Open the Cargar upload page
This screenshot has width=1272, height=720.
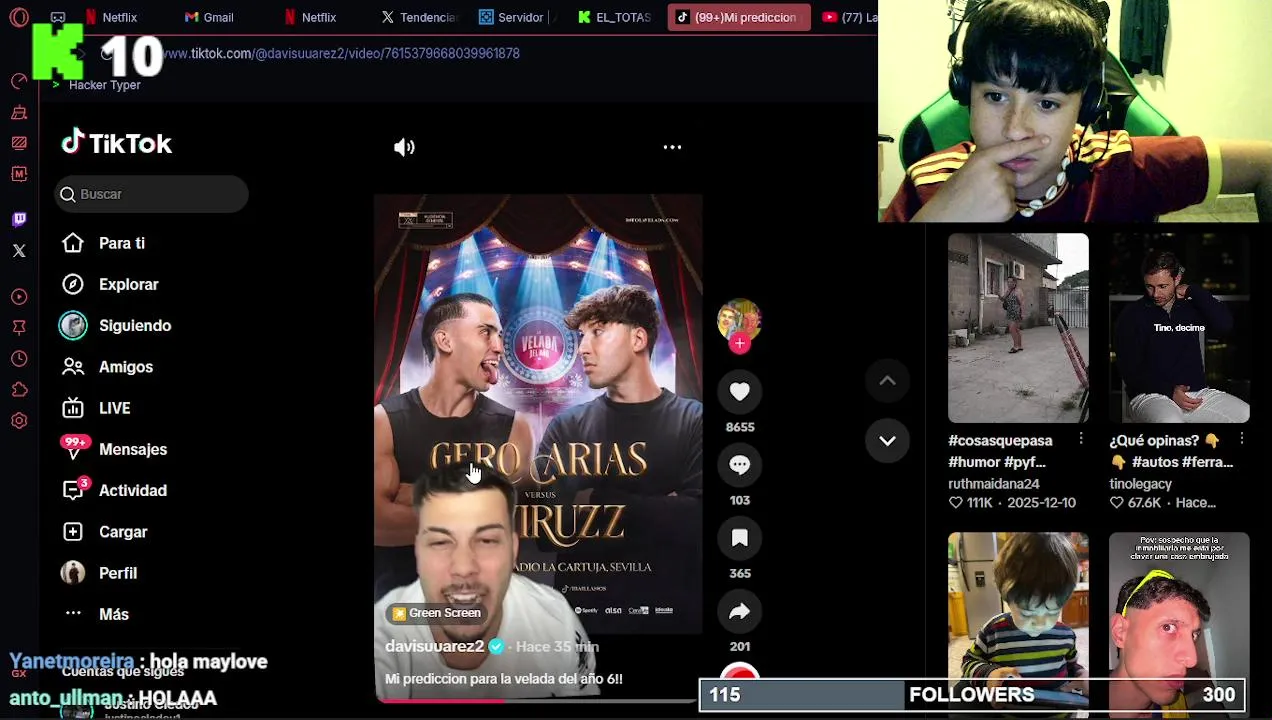point(123,532)
